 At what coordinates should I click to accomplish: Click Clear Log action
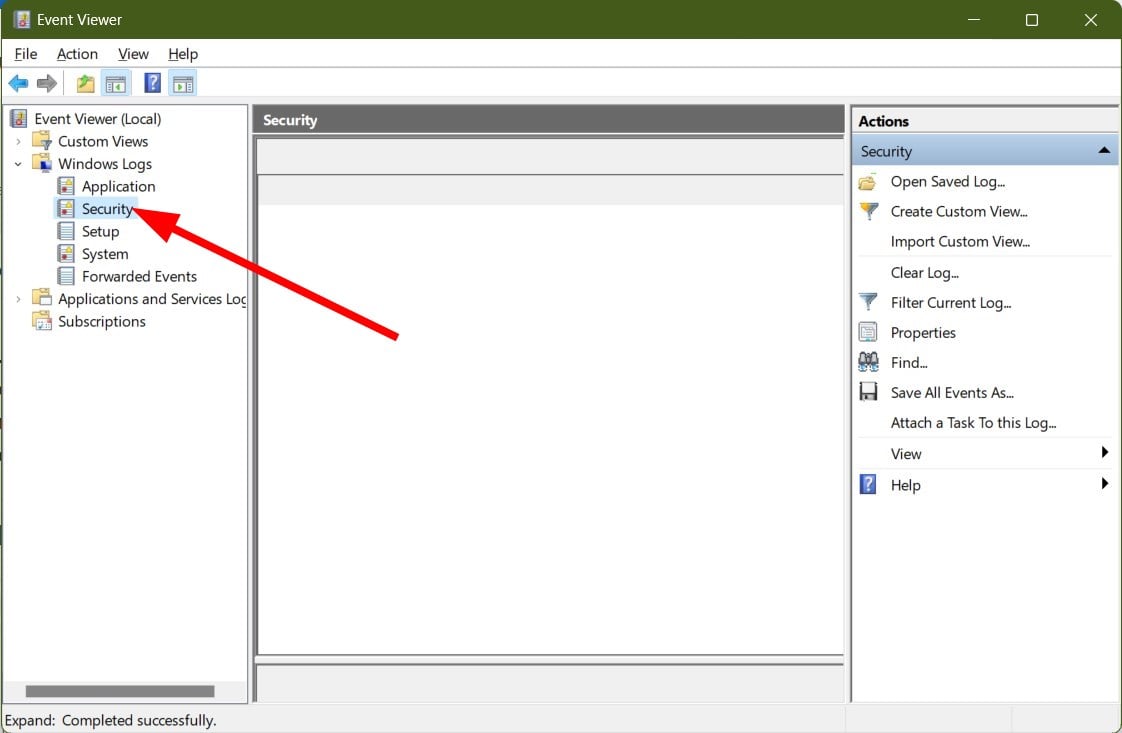click(x=925, y=273)
